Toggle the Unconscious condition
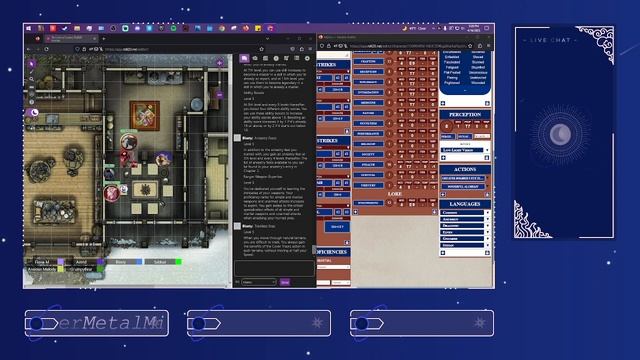 [x=478, y=72]
